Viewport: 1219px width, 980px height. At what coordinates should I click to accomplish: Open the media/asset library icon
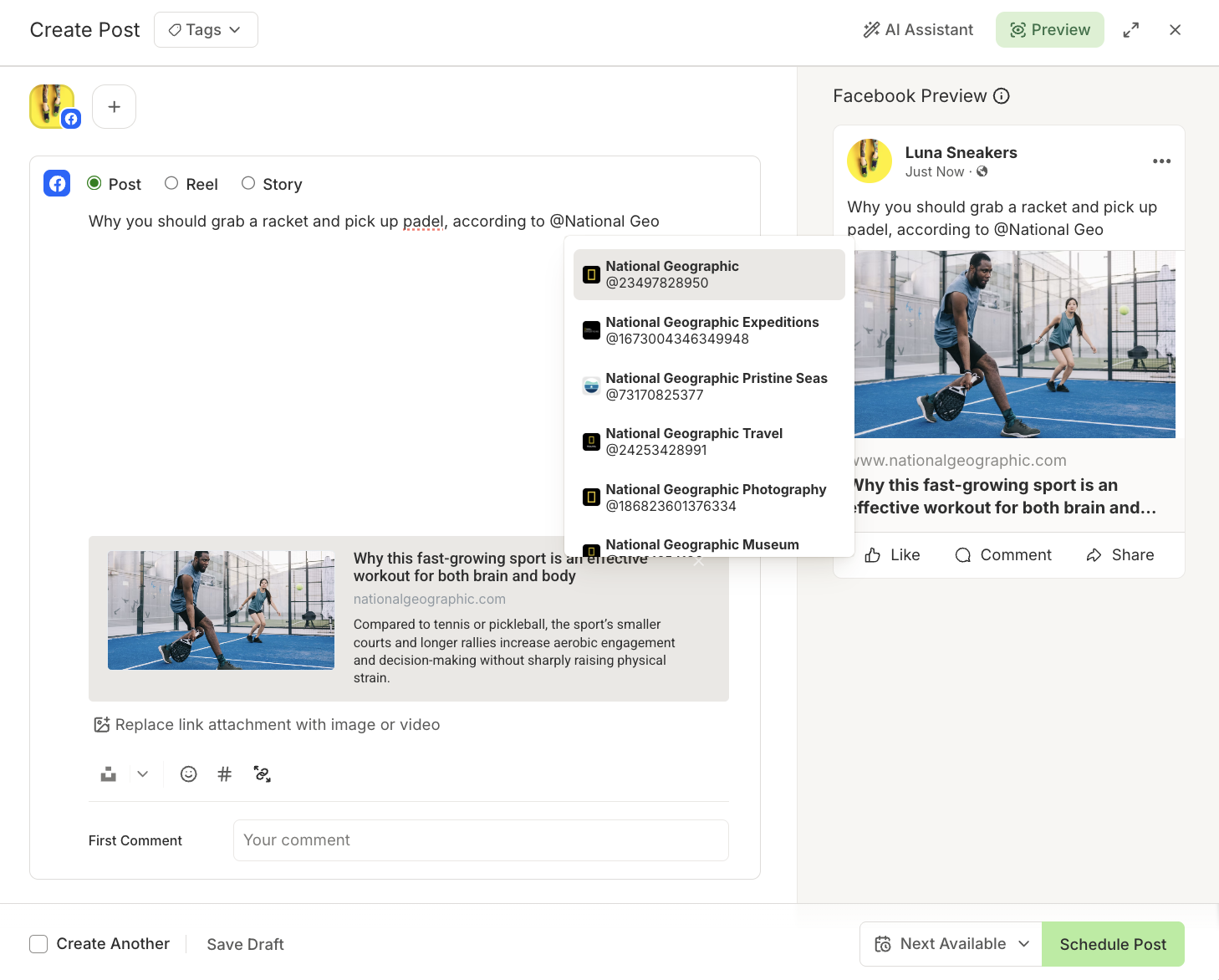[x=107, y=773]
